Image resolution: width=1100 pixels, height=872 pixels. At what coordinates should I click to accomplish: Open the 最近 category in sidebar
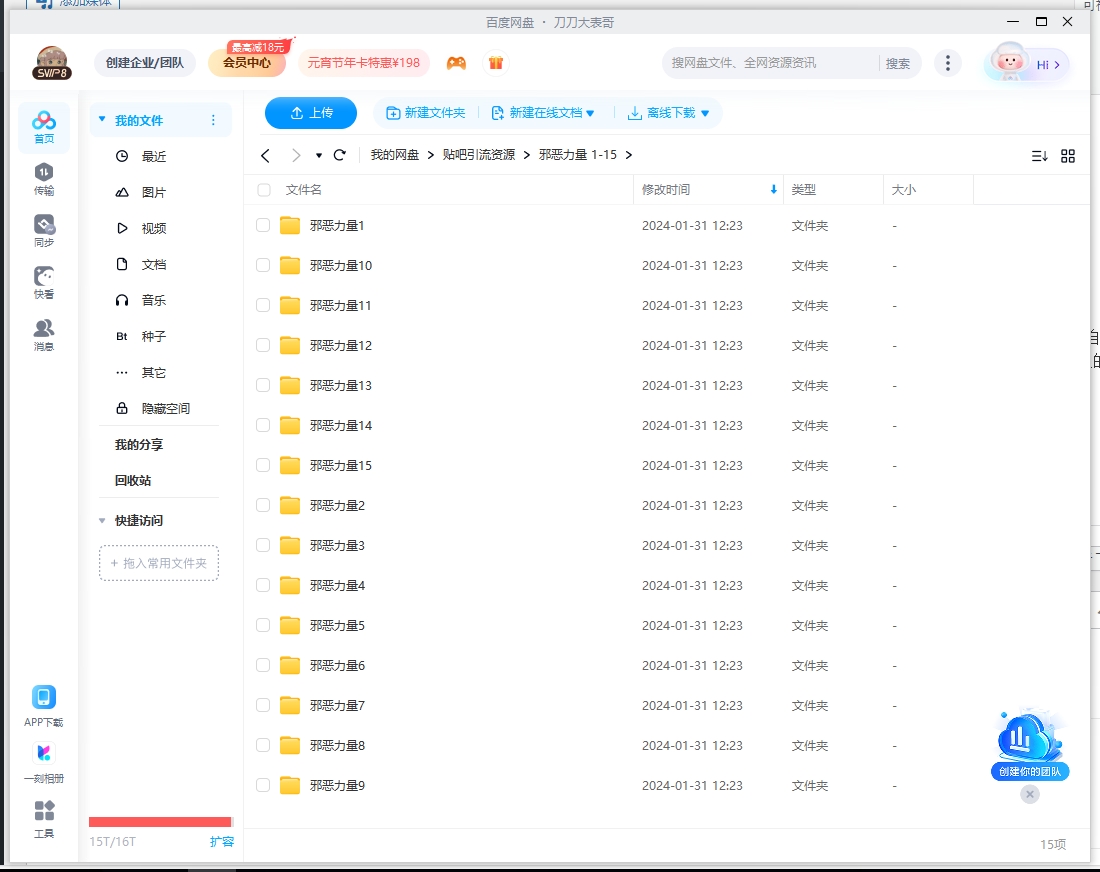pyautogui.click(x=154, y=156)
